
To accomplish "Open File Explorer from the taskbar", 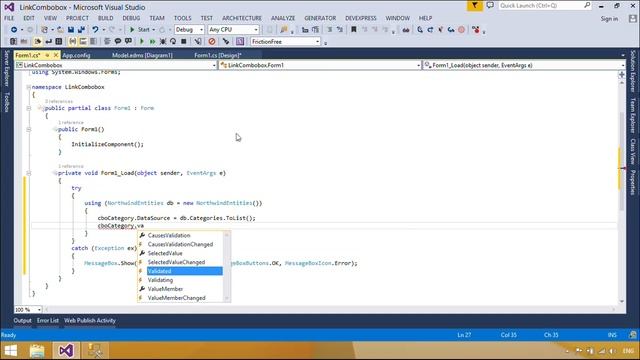I will tap(37, 351).
